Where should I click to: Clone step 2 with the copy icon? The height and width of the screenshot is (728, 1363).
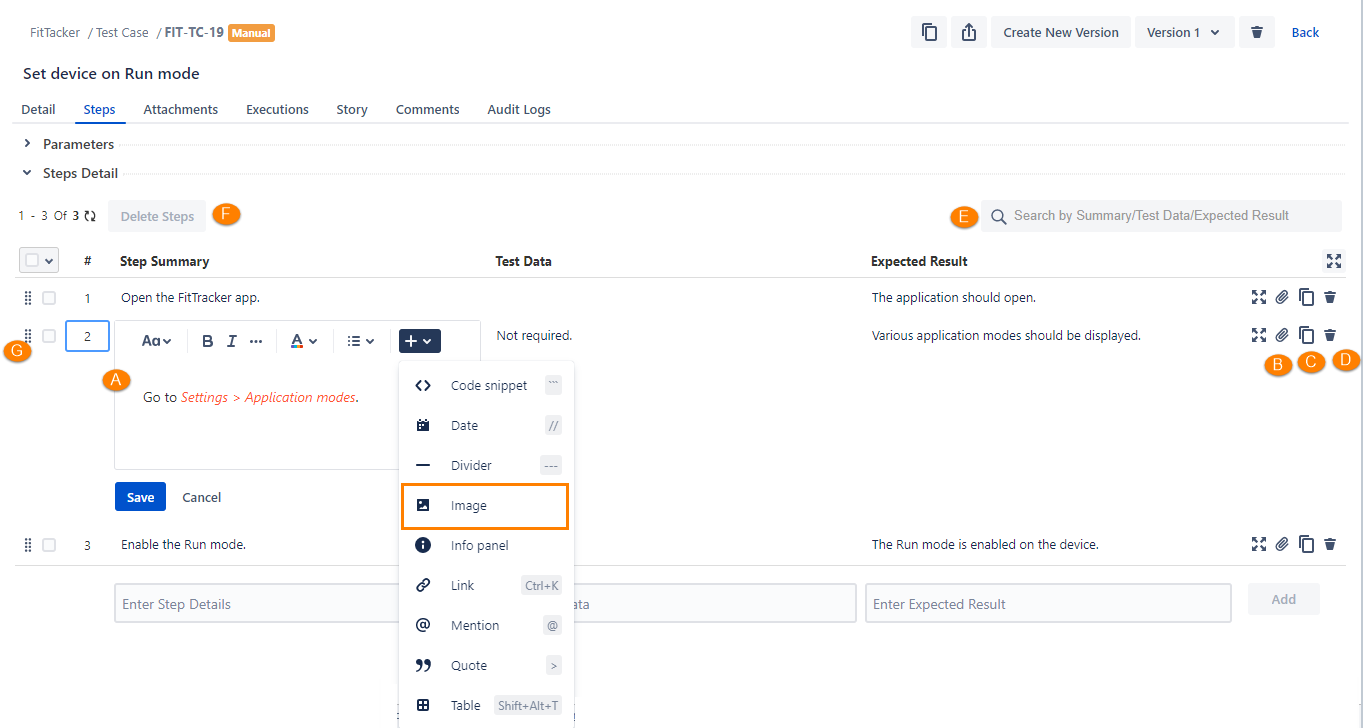pyautogui.click(x=1306, y=335)
